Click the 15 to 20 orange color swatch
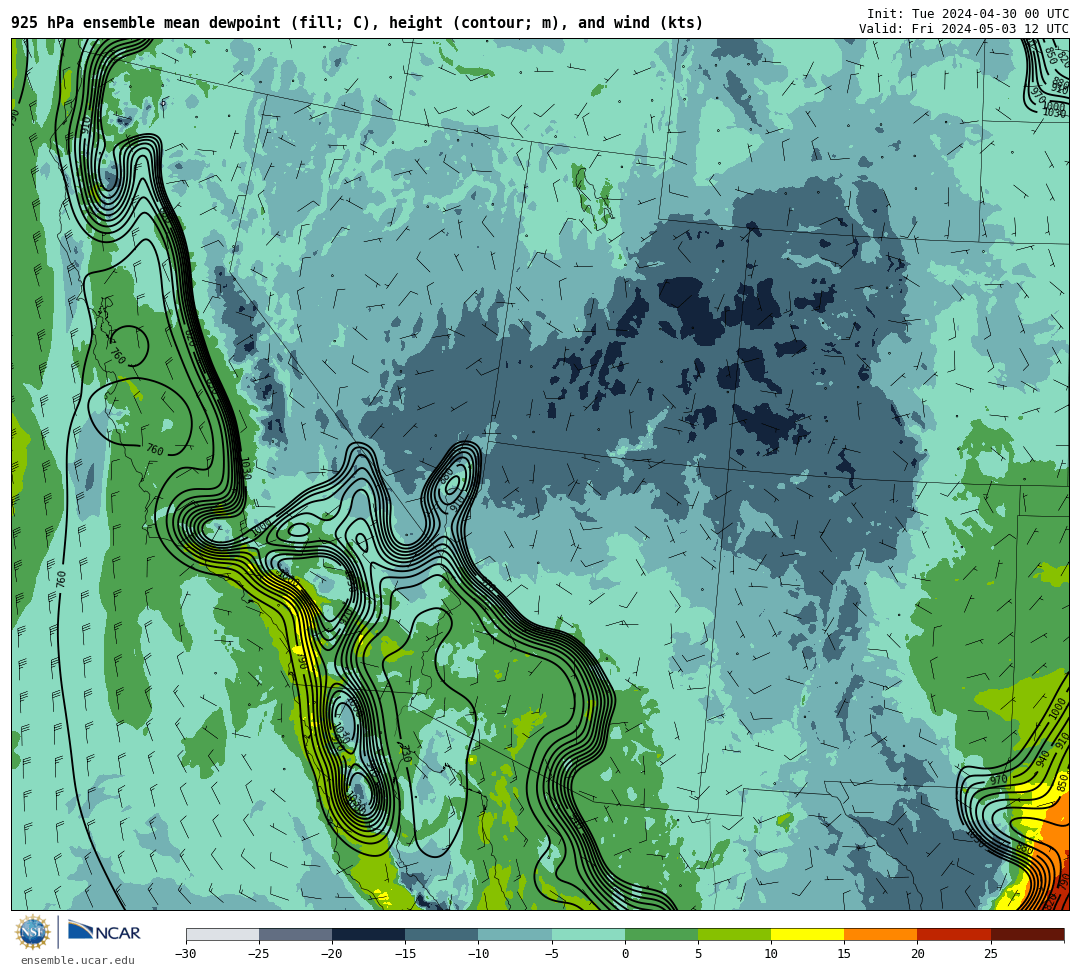This screenshot has height=973, width=1080. [x=881, y=934]
